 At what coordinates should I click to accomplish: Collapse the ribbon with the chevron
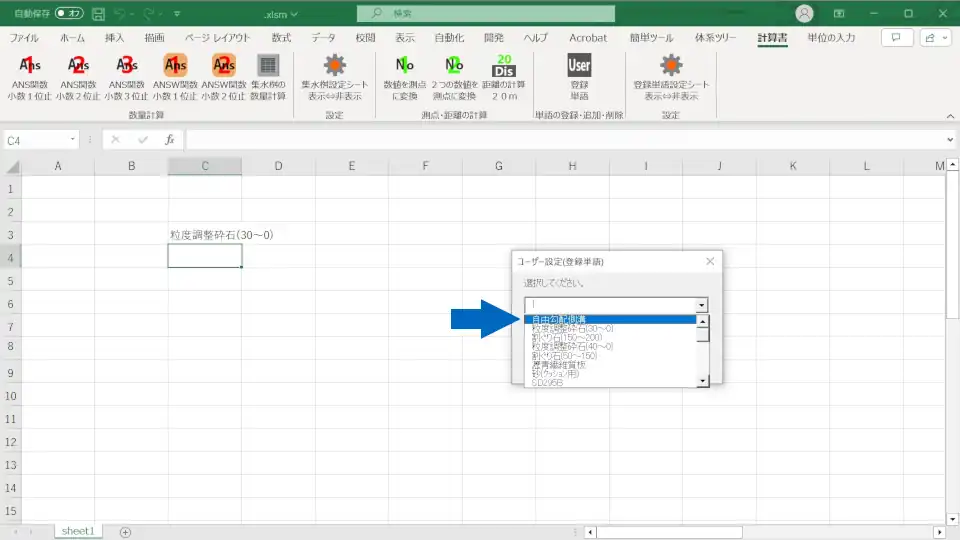pos(950,116)
